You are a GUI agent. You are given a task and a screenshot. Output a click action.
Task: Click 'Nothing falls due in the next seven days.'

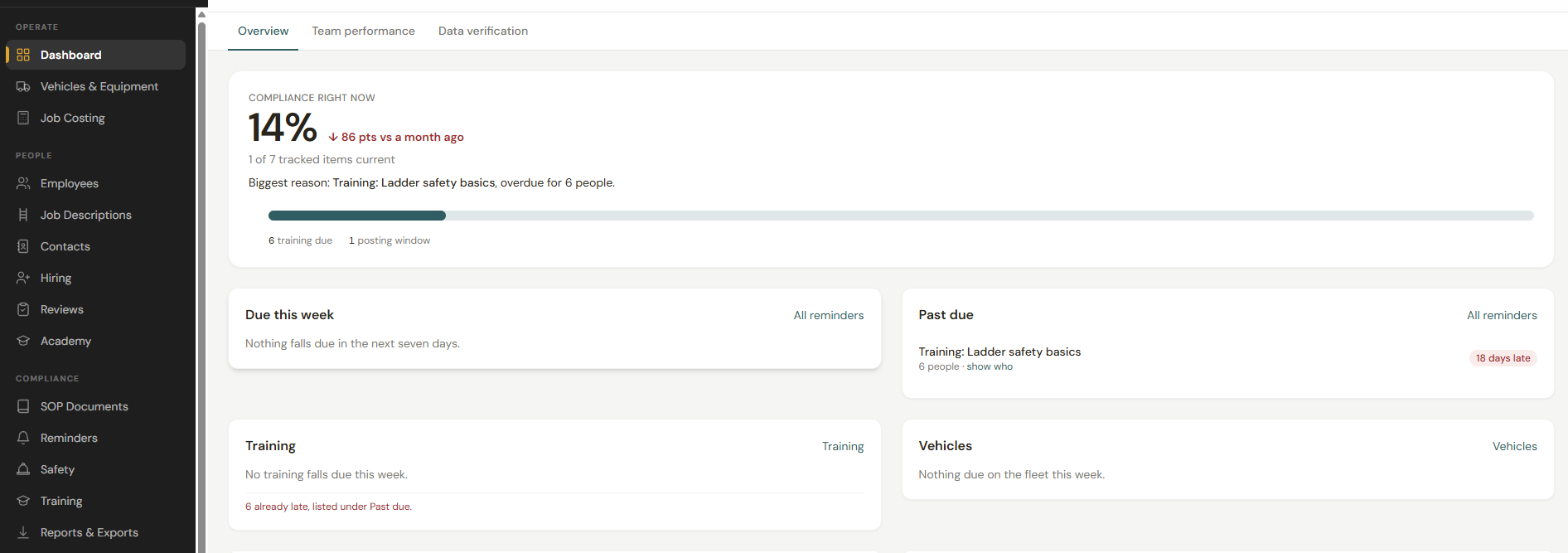(352, 343)
